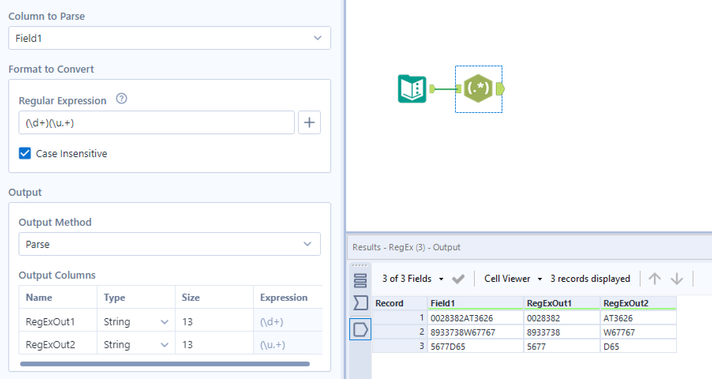Edit the Size value for RegExOut2

pos(214,345)
